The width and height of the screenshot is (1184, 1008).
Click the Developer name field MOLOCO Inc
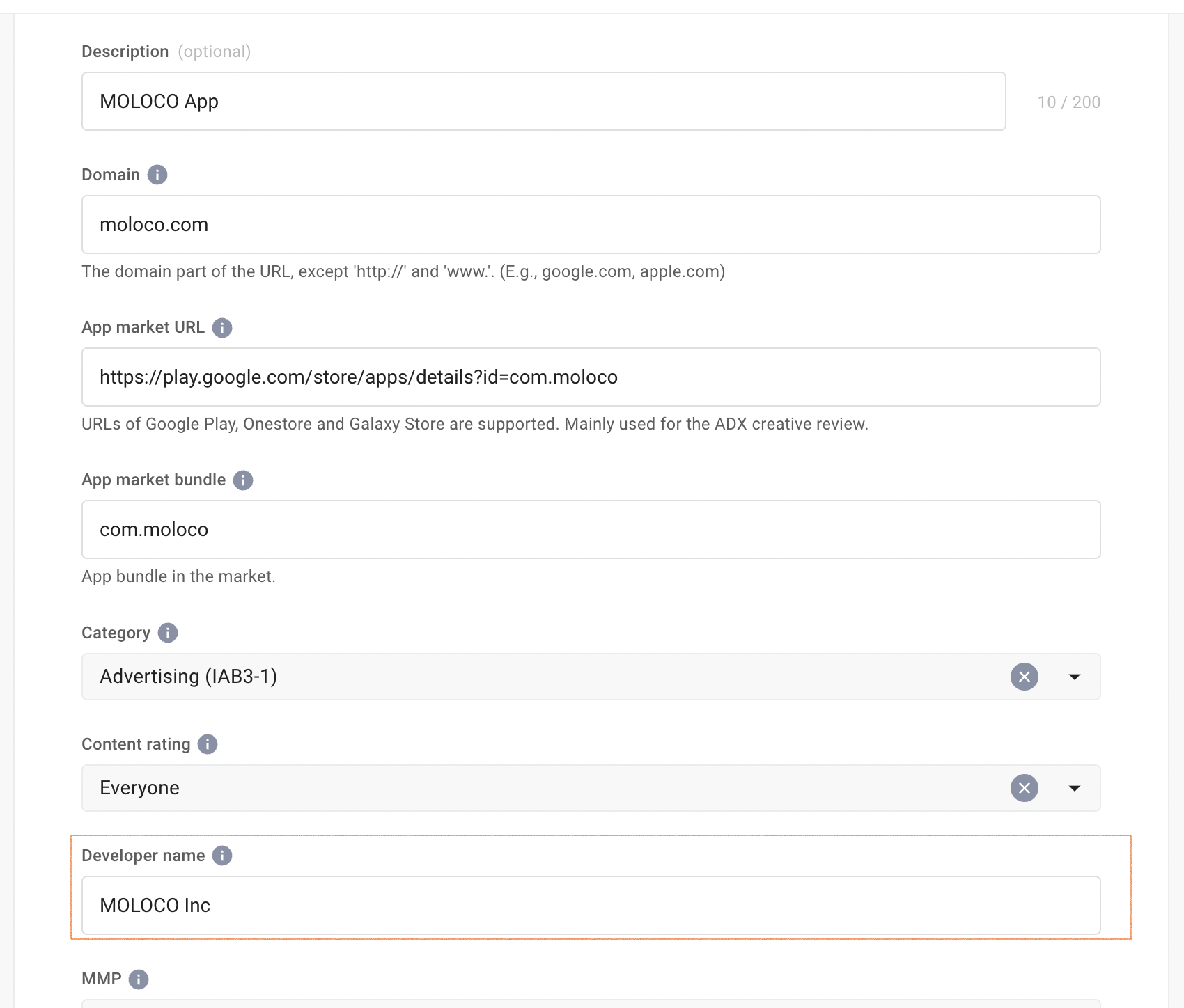coord(591,906)
